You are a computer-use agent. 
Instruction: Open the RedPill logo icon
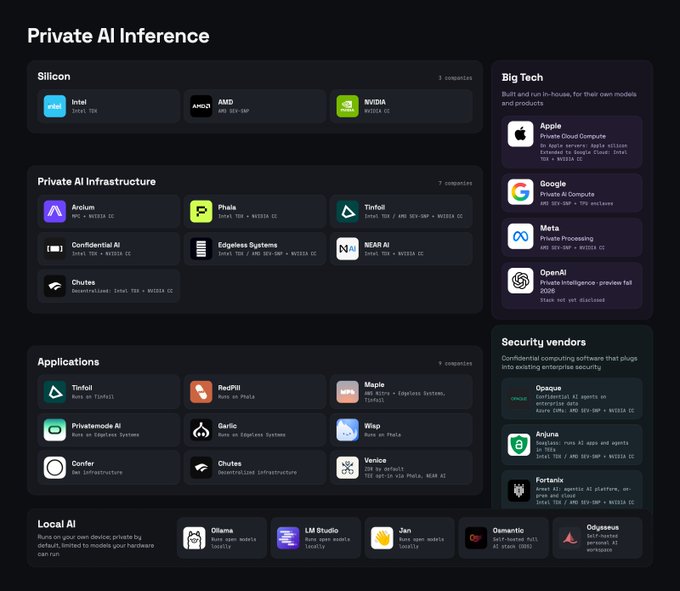pyautogui.click(x=201, y=392)
